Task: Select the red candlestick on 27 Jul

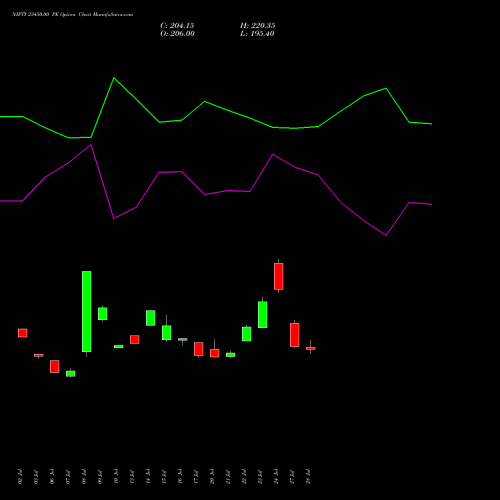Action: (x=295, y=335)
